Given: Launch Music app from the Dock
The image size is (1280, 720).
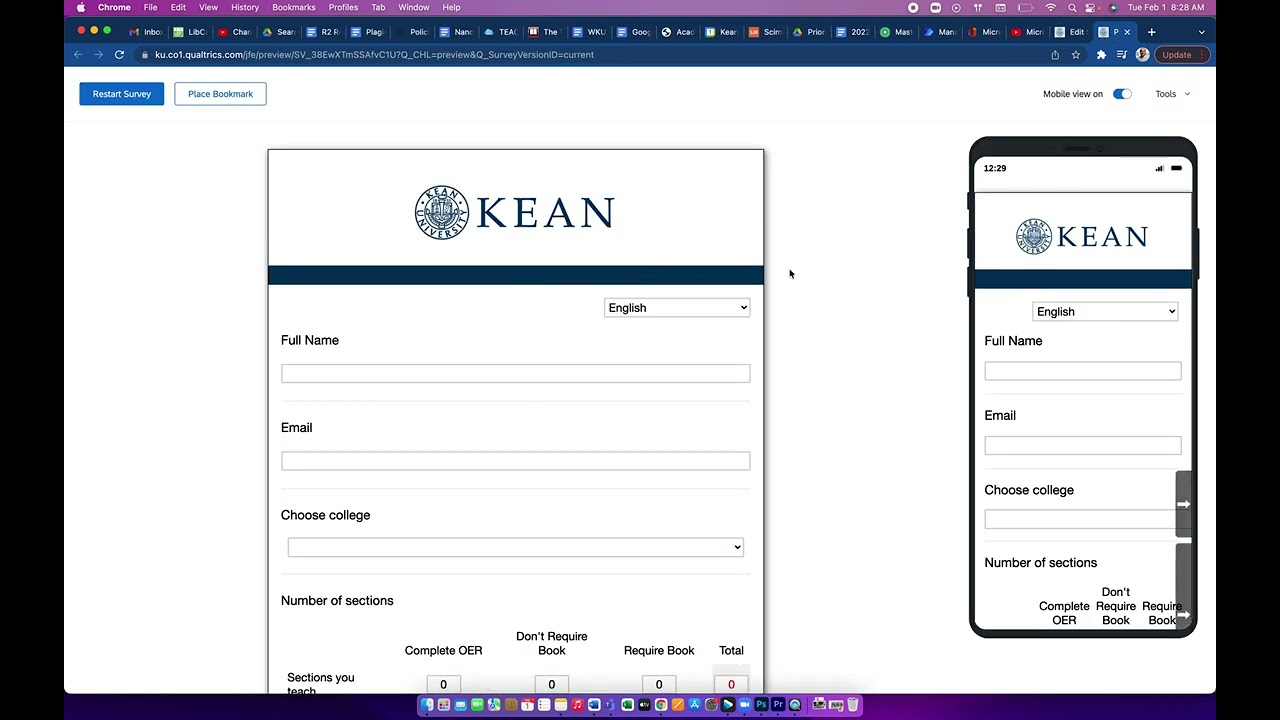Looking at the screenshot, I should click(577, 705).
